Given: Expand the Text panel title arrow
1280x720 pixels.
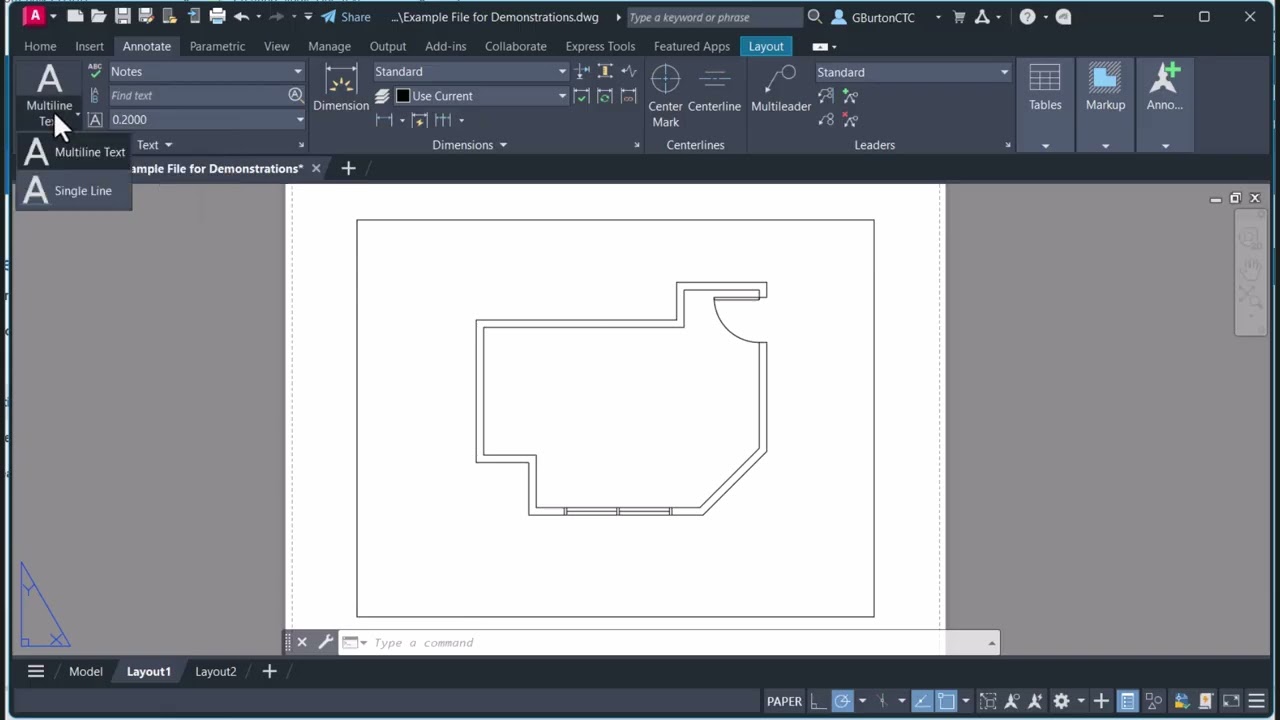Looking at the screenshot, I should (x=168, y=145).
